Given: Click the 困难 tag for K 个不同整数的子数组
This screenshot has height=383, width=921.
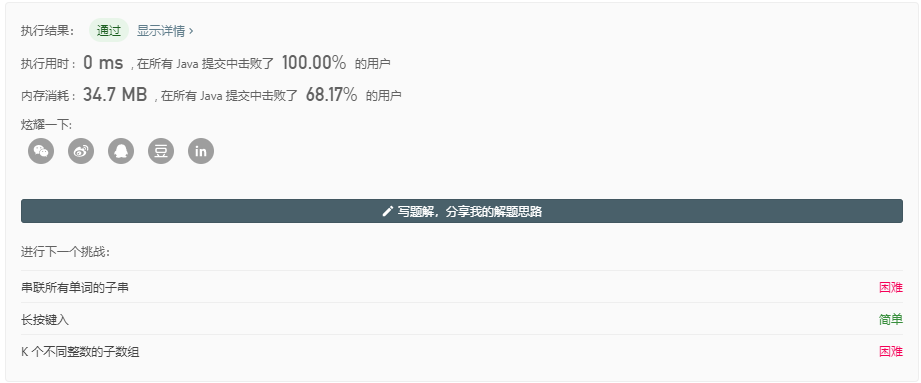Looking at the screenshot, I should tap(890, 352).
